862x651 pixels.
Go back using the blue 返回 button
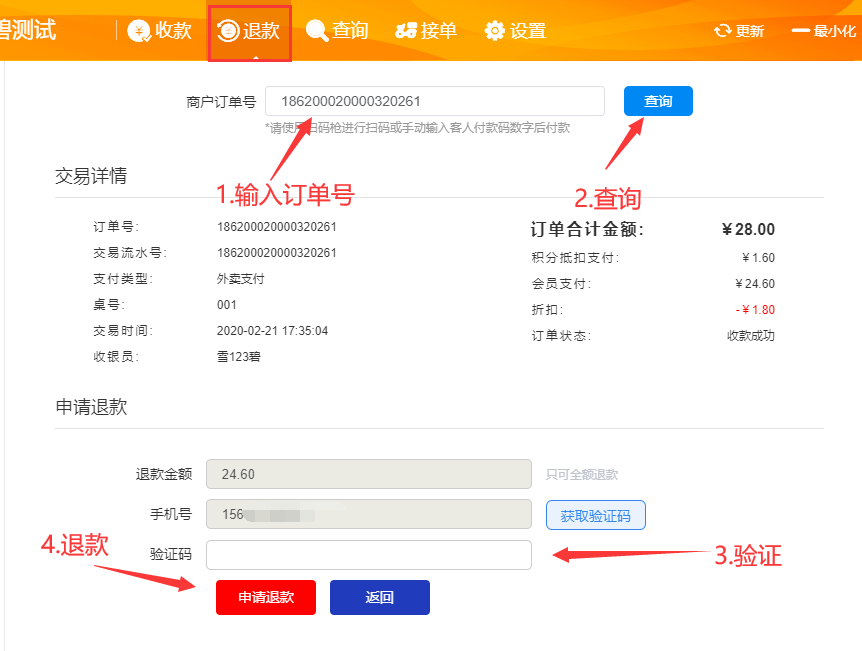[x=380, y=597]
